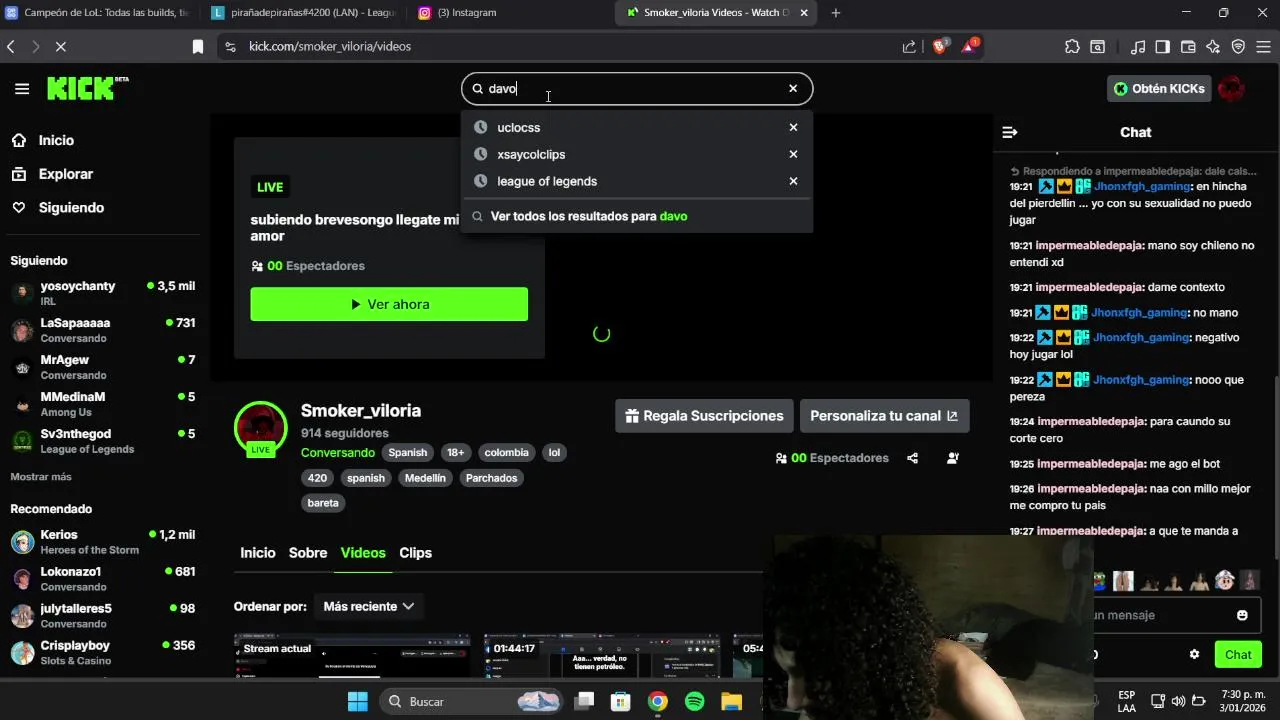Click the 'lol' tag
The height and width of the screenshot is (720, 1280).
[x=554, y=452]
